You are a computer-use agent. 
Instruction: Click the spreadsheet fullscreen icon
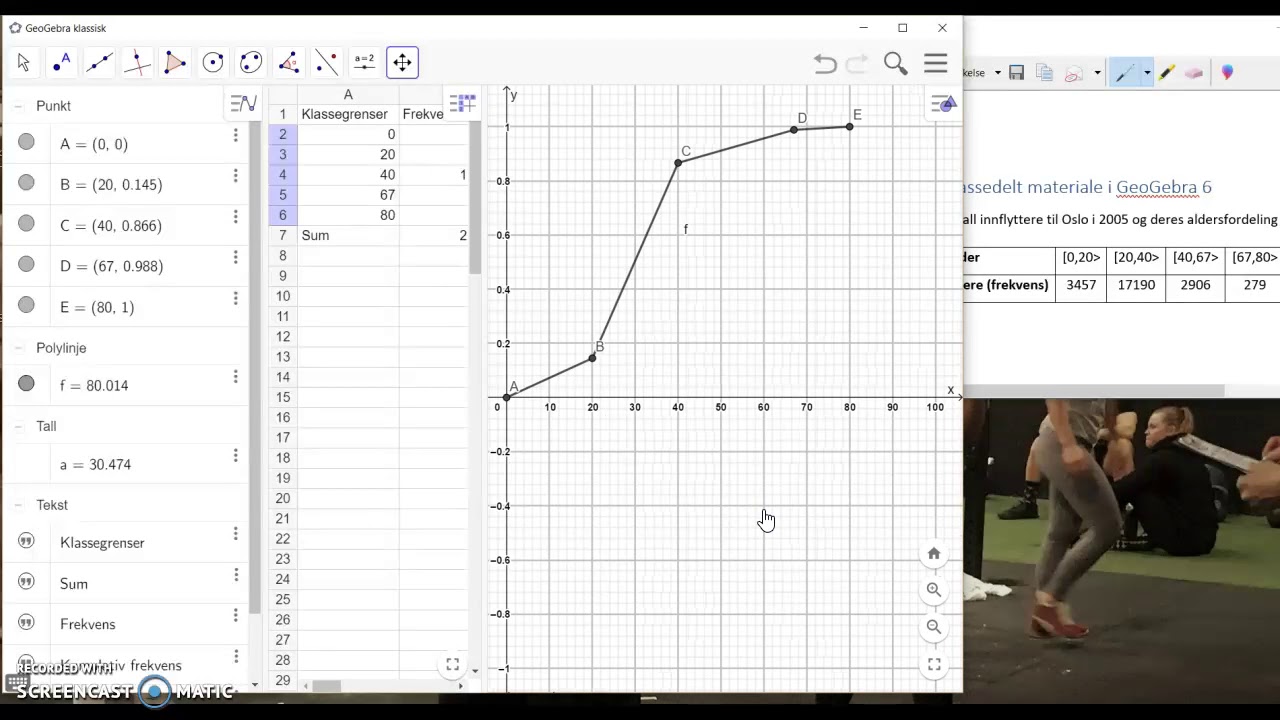(x=453, y=665)
